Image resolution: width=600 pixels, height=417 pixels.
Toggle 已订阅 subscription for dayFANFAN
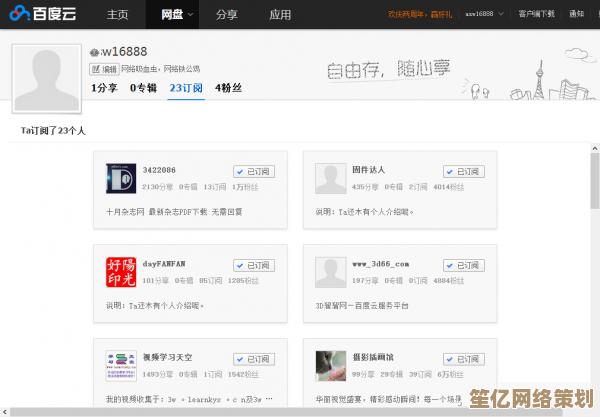tap(254, 265)
